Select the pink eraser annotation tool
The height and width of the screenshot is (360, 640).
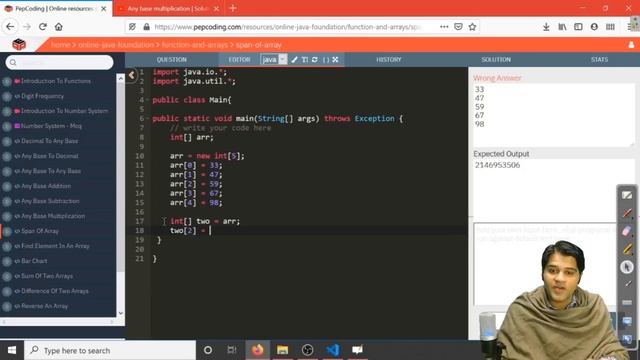tap(627, 231)
